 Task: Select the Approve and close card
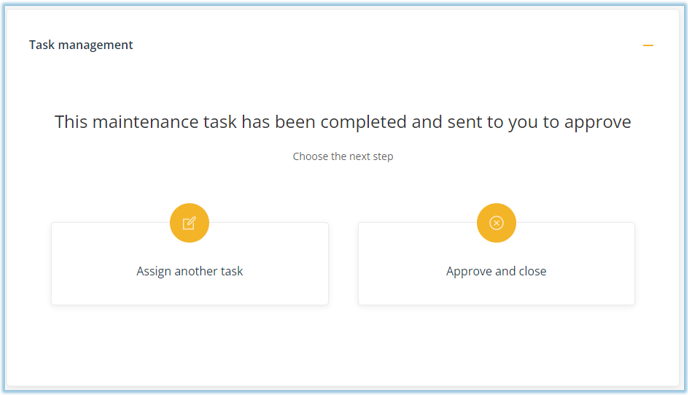point(496,263)
